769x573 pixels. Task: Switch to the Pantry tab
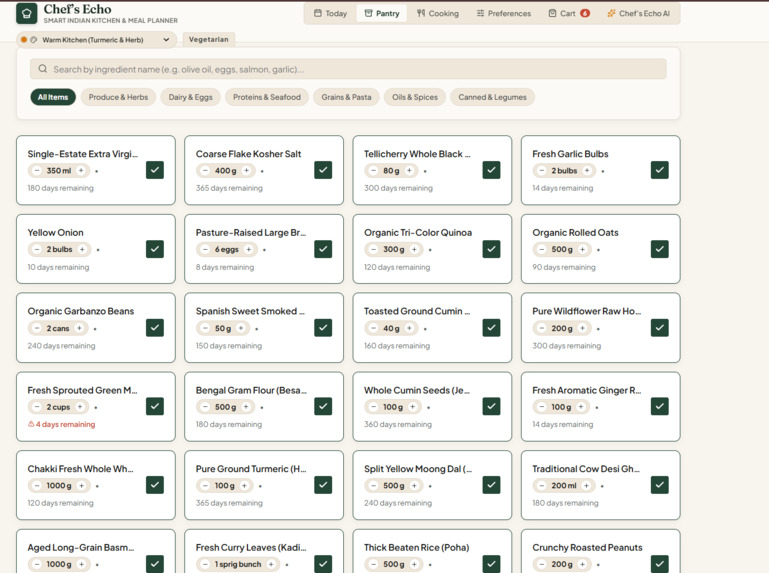(382, 13)
